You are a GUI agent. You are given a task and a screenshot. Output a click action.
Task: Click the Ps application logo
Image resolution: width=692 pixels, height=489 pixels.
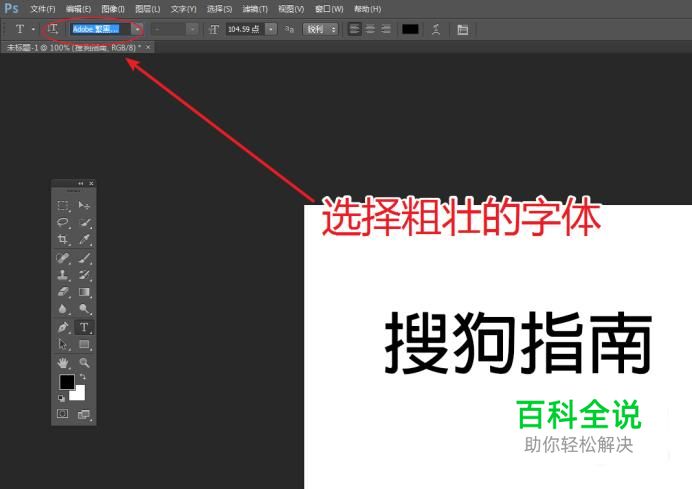[x=11, y=8]
